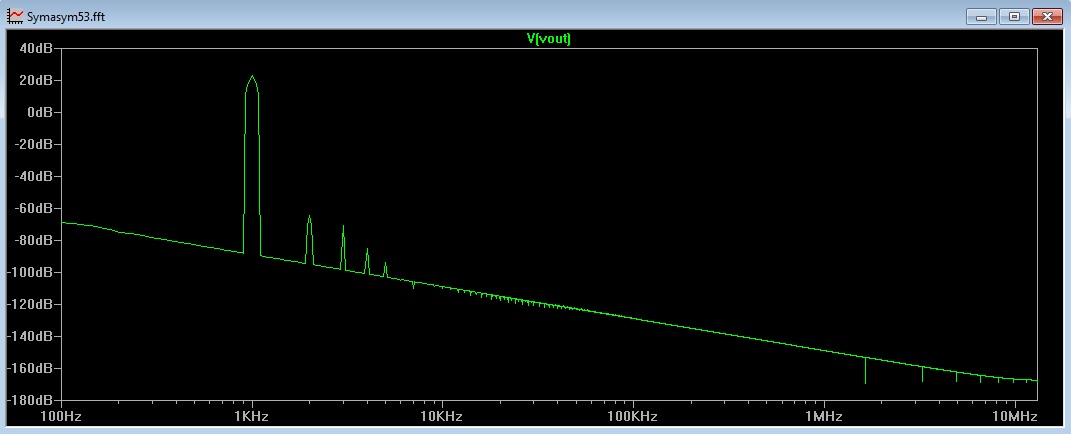
Task: Click the second harmonic peak at 2KHz
Action: pyautogui.click(x=309, y=217)
